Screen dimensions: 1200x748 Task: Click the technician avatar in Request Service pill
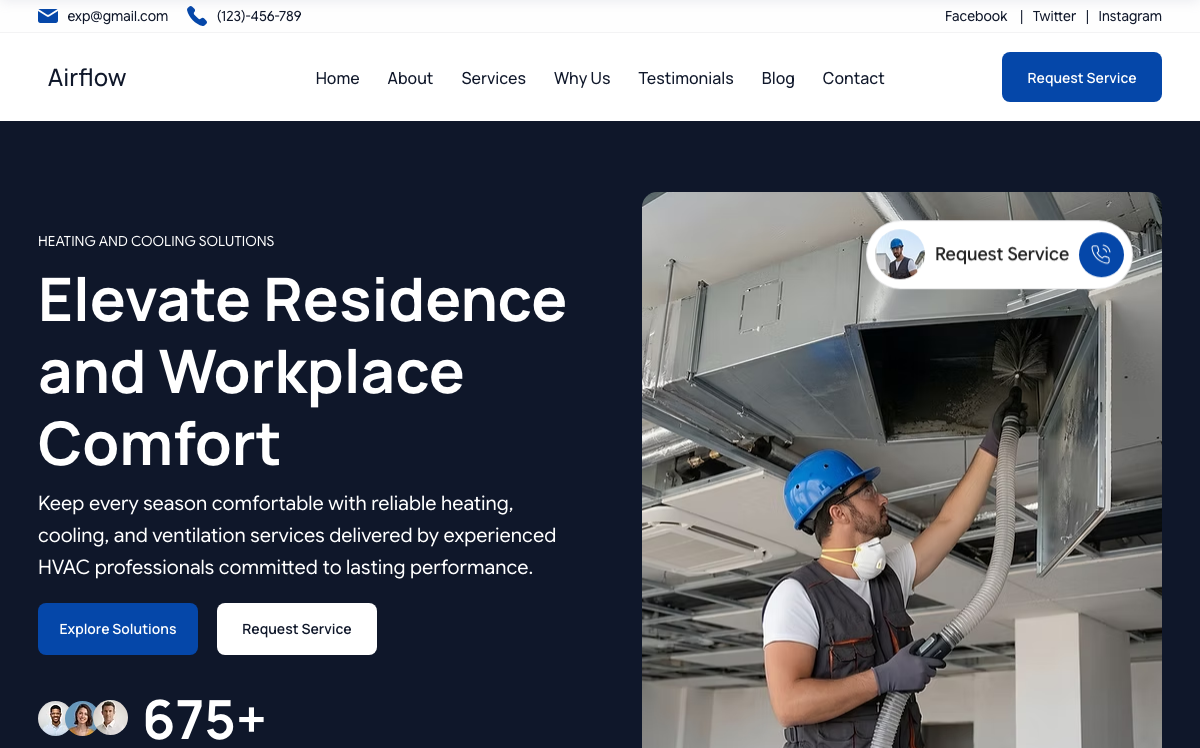900,254
